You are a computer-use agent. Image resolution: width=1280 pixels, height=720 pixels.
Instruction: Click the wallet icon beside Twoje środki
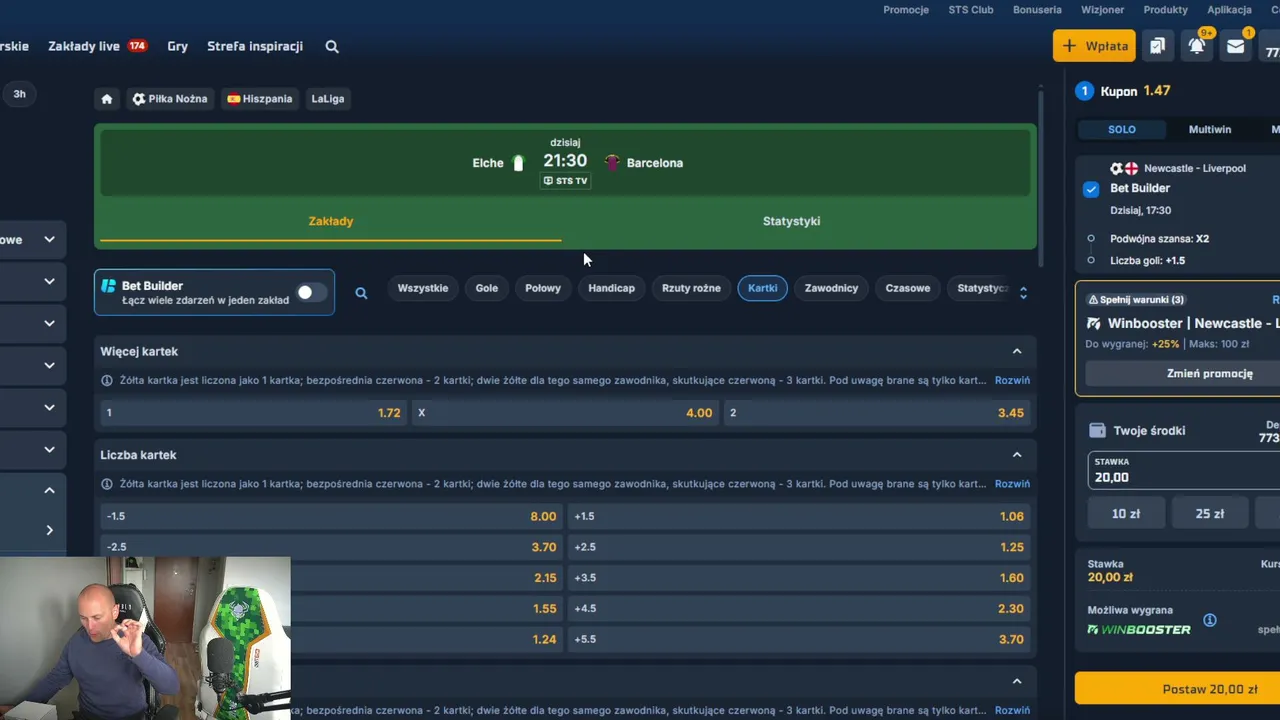[x=1097, y=431]
